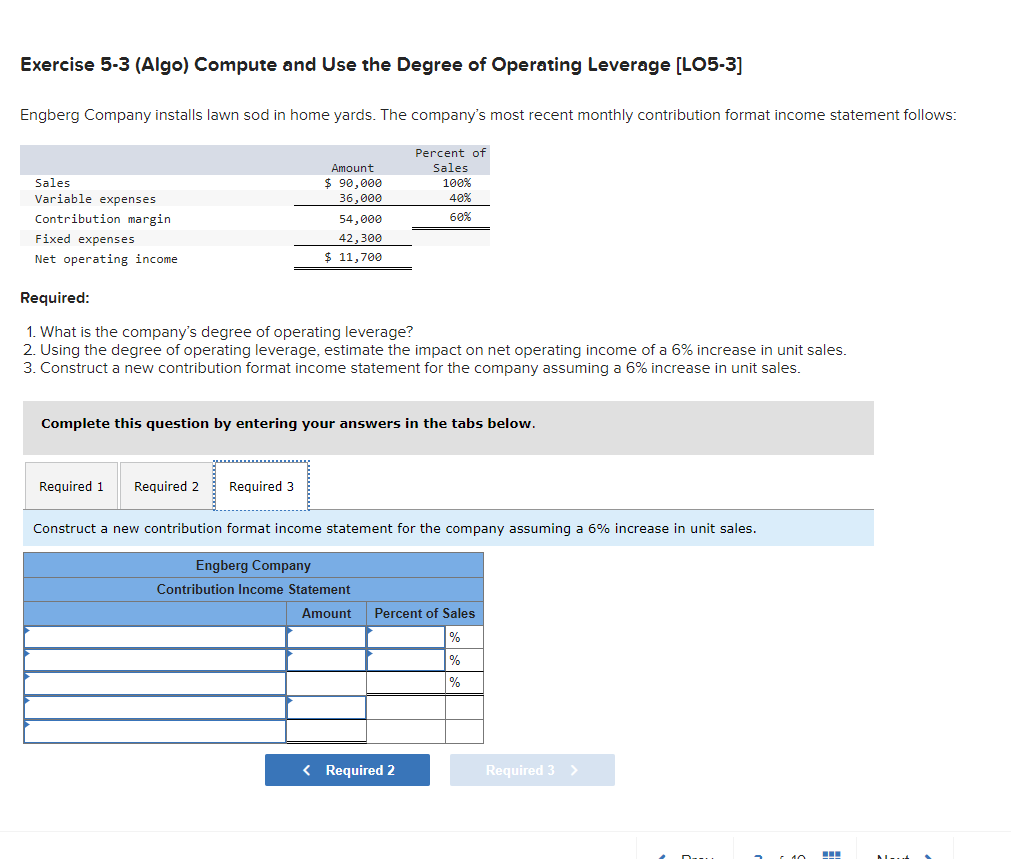Switch to the Required 1 tab
Viewport: 1011px width, 859px height.
tap(72, 486)
